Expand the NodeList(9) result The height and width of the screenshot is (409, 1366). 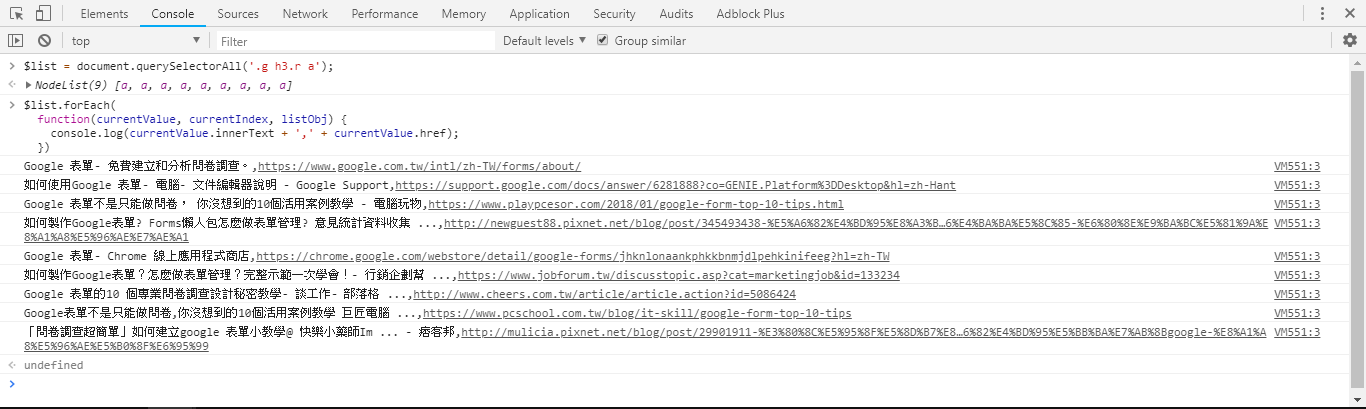coord(29,85)
